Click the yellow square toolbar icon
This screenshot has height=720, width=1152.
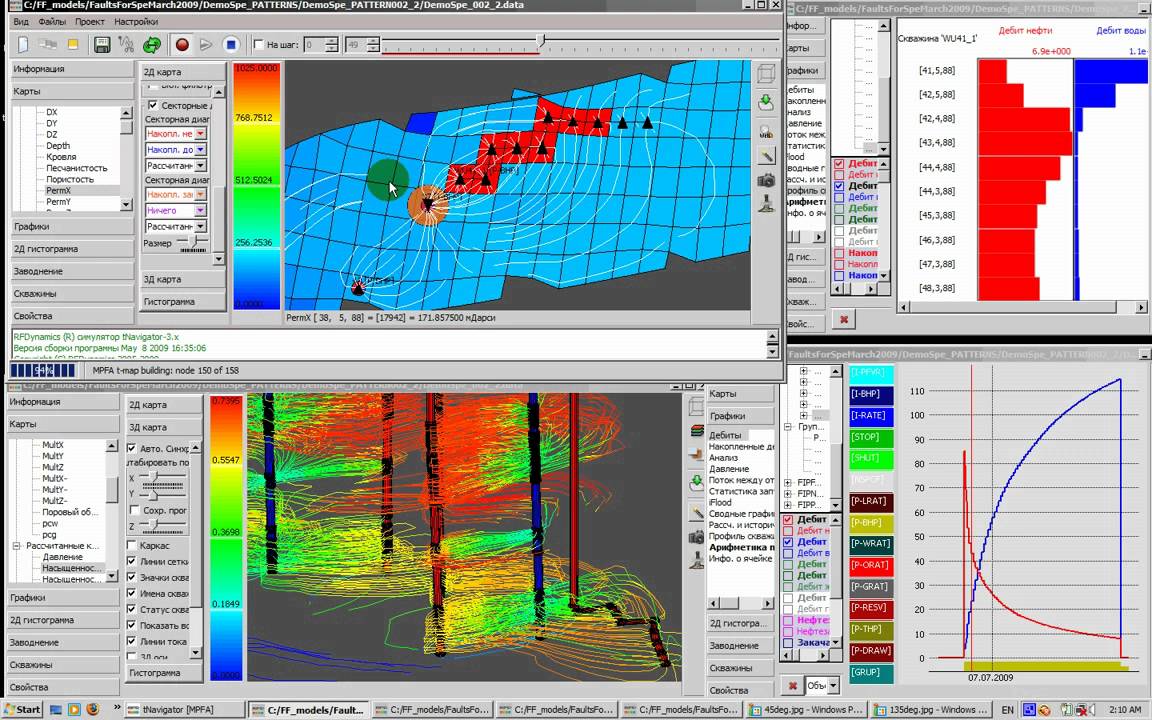click(73, 45)
